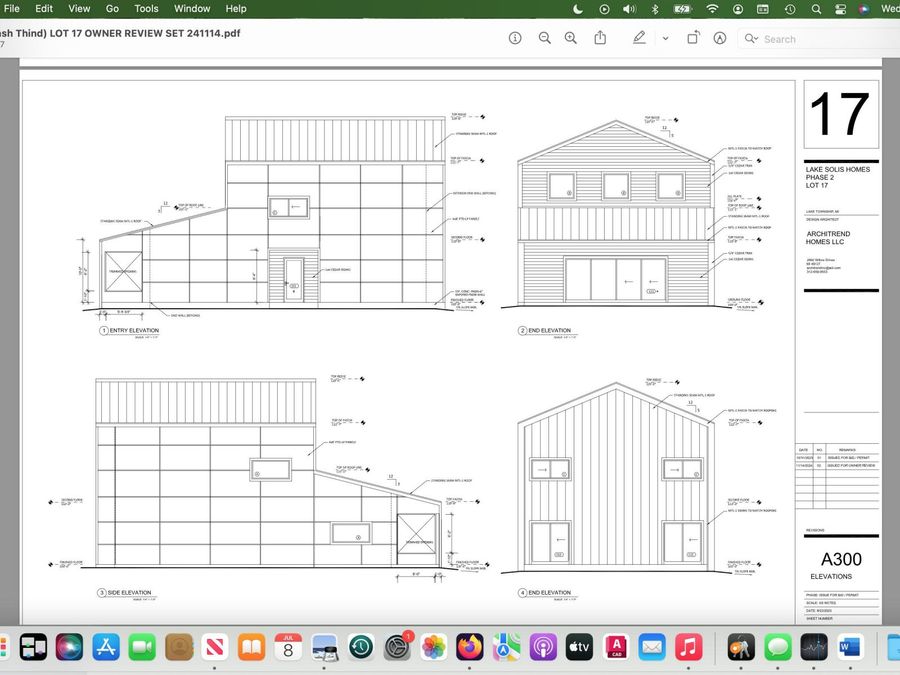Expand the highlight color dropdown chevron
900x675 pixels.
point(665,38)
